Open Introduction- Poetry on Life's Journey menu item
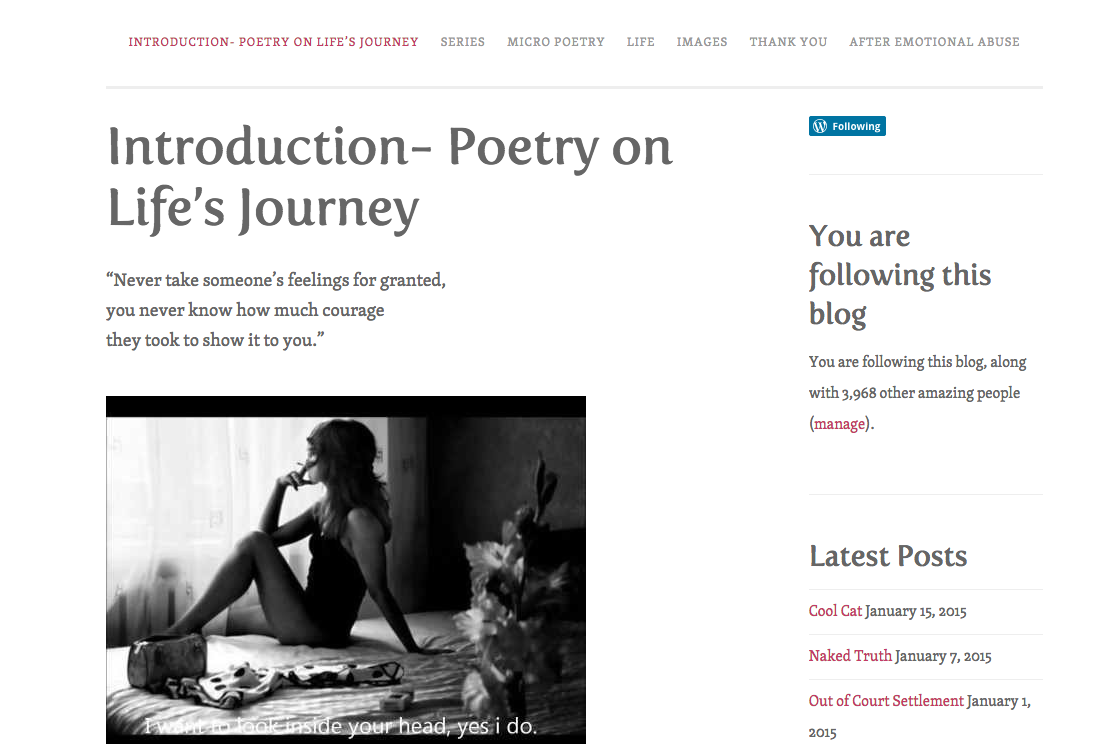This screenshot has height=744, width=1116. point(273,42)
